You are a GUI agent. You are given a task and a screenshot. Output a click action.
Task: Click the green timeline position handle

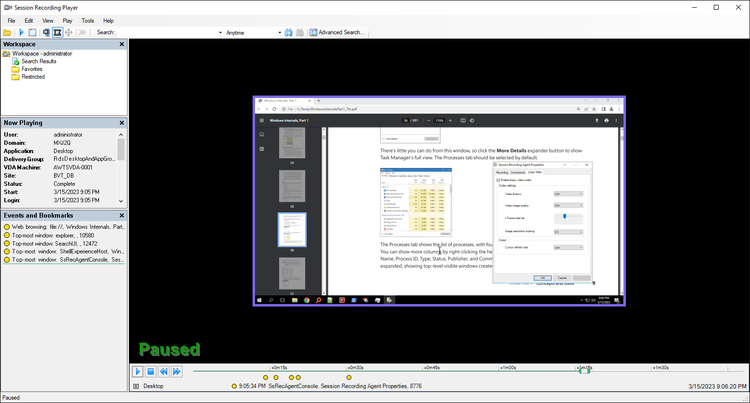584,371
